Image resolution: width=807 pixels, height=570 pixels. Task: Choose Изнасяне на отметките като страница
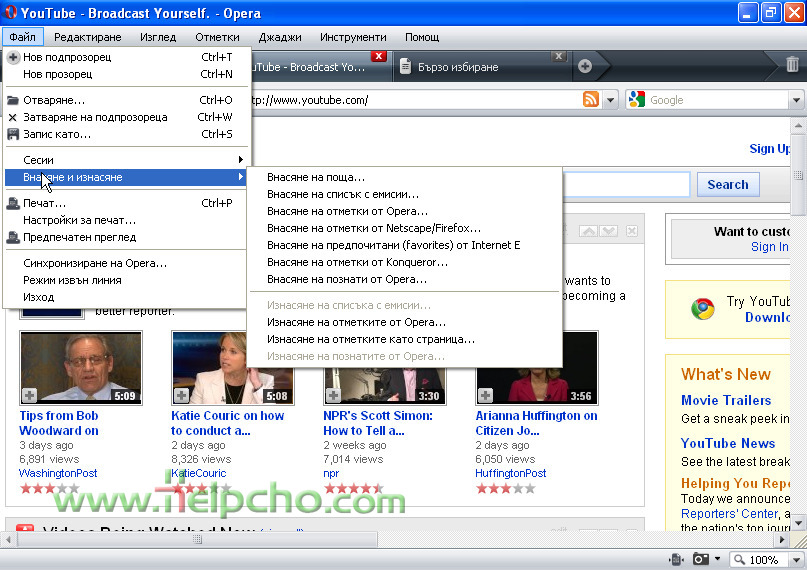tap(370, 339)
